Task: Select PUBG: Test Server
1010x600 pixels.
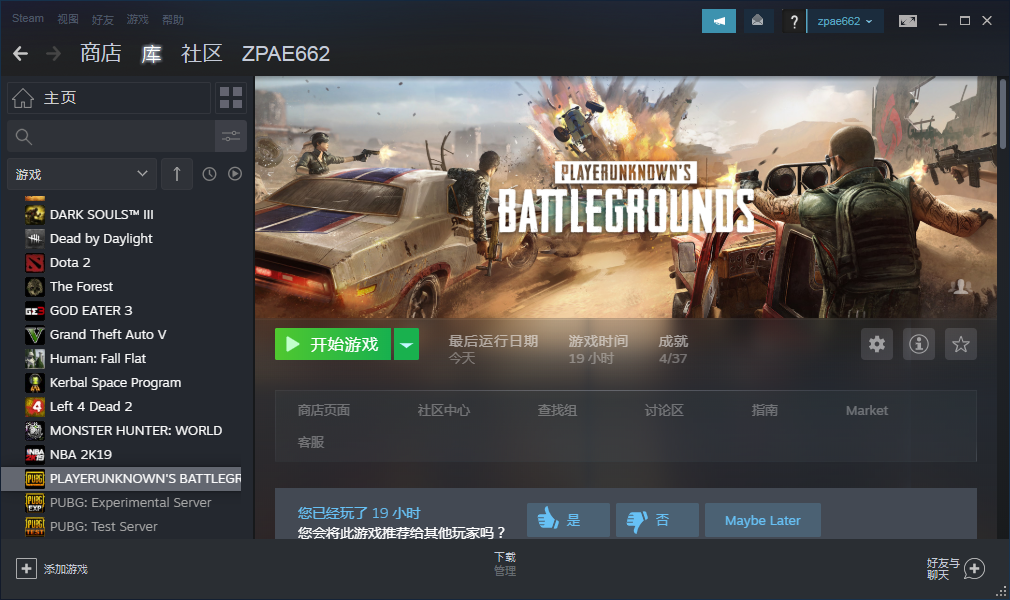Action: [121, 527]
